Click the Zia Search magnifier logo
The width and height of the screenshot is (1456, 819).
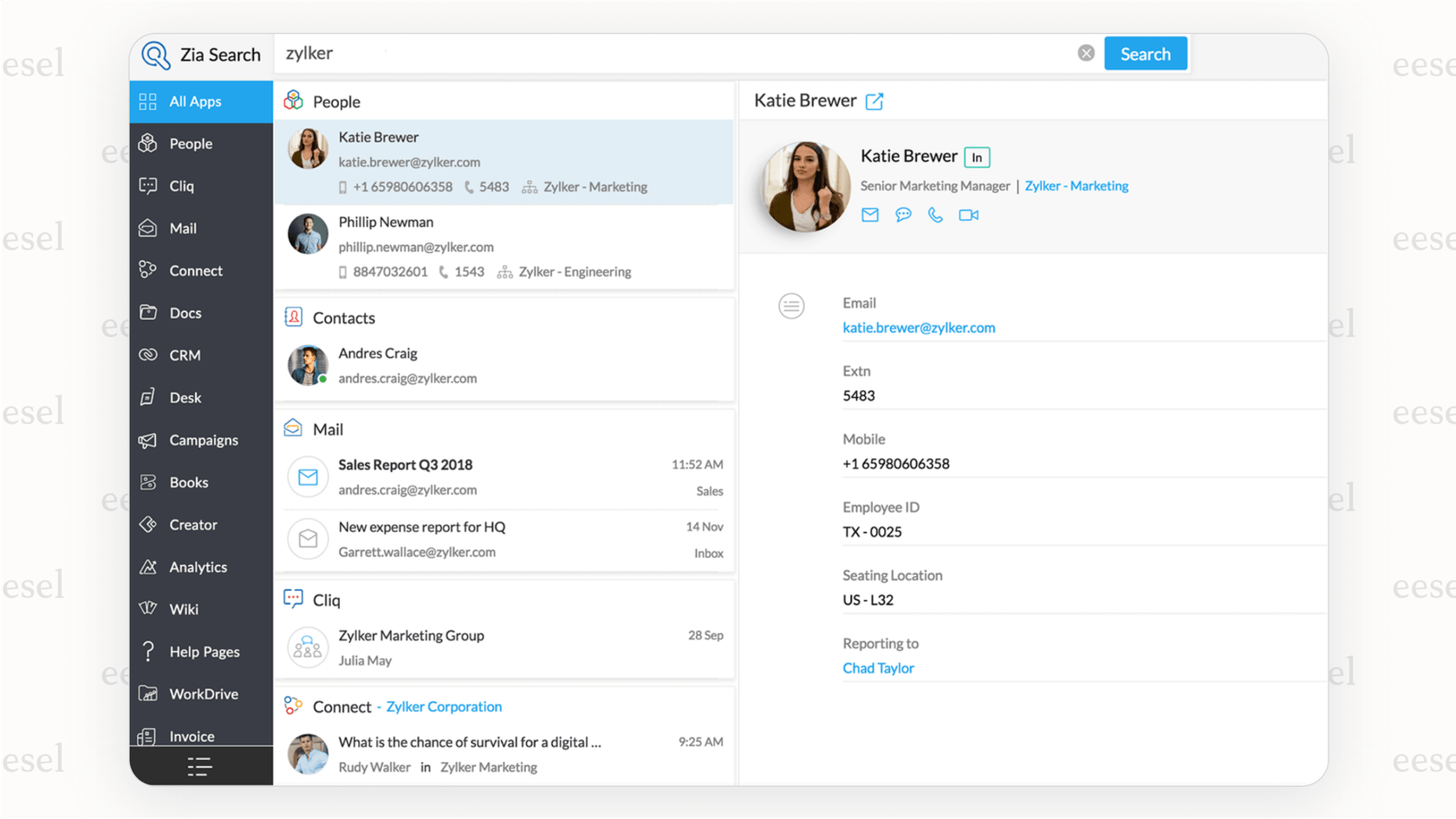(155, 54)
